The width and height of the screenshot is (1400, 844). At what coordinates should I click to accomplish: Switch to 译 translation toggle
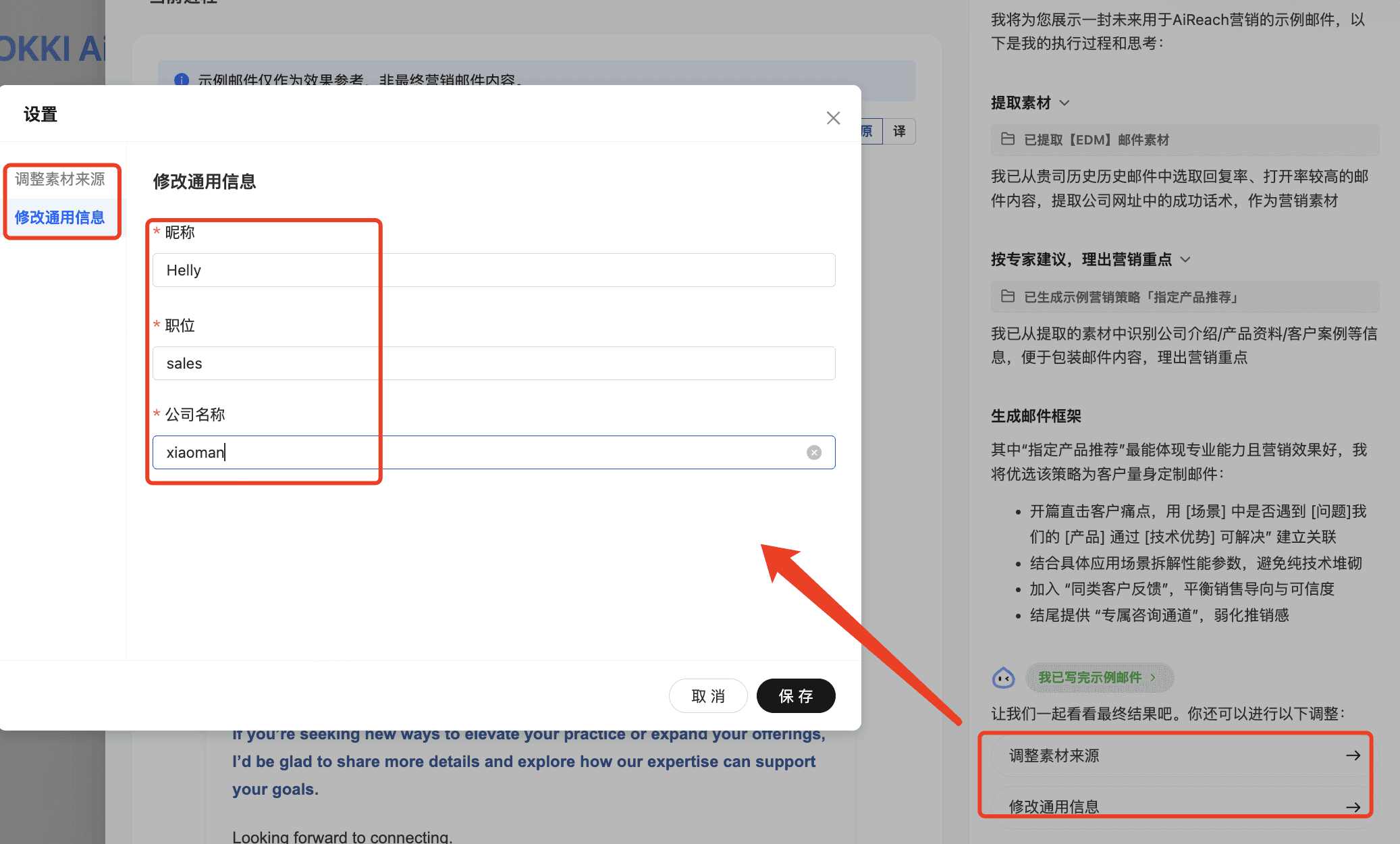tap(899, 131)
